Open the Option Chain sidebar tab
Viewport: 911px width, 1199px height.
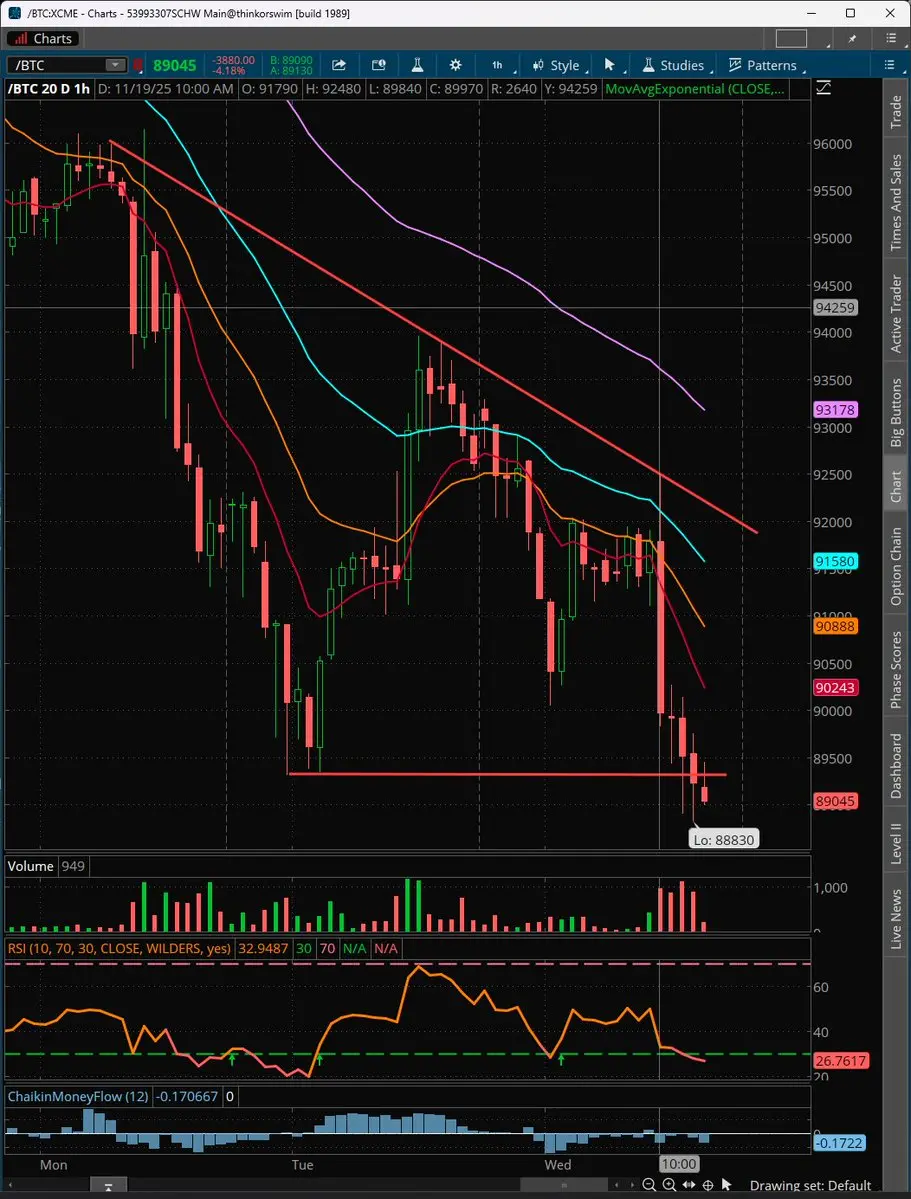point(896,567)
